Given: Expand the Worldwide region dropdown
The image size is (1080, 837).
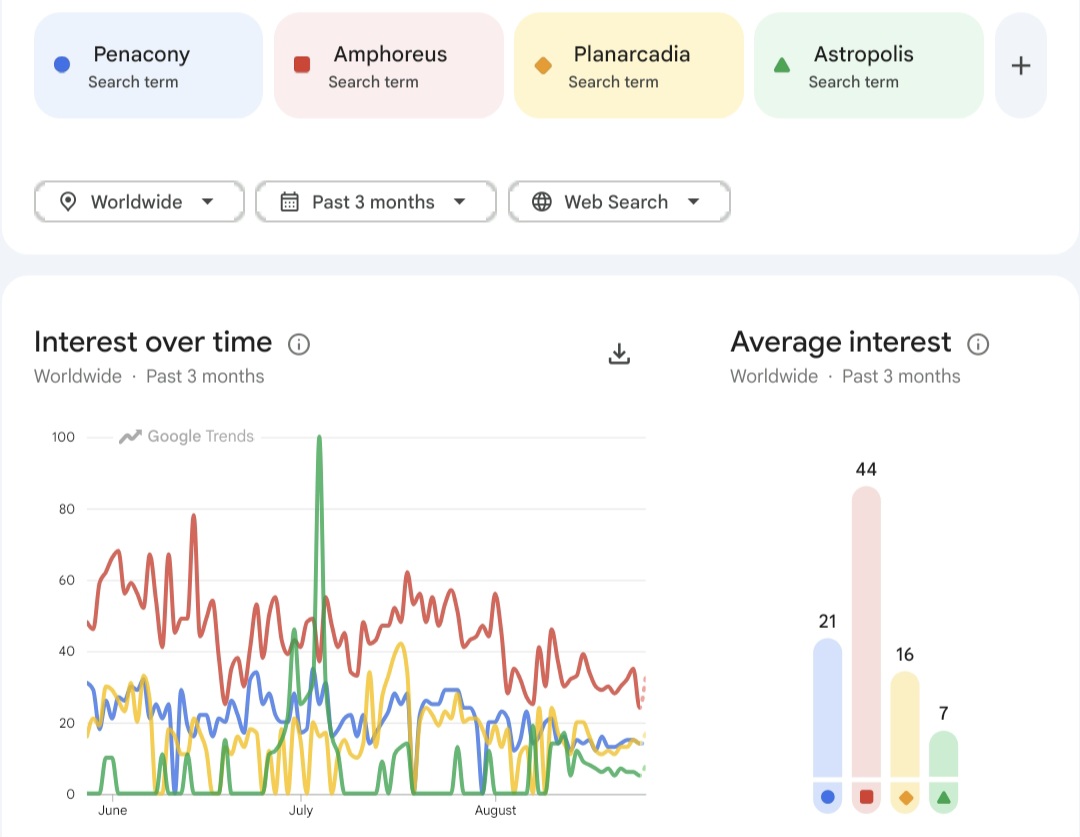Looking at the screenshot, I should click(x=139, y=202).
